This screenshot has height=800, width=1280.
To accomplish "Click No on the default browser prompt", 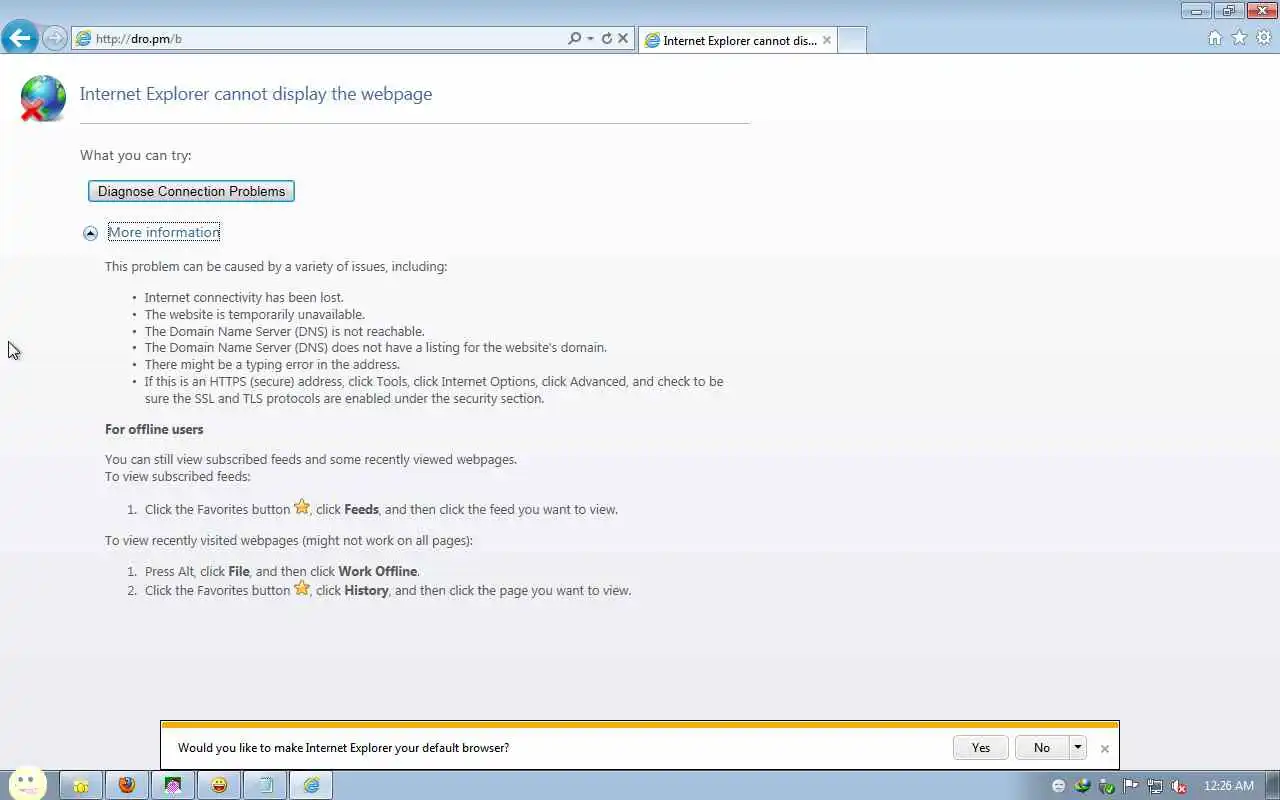I will (x=1042, y=748).
